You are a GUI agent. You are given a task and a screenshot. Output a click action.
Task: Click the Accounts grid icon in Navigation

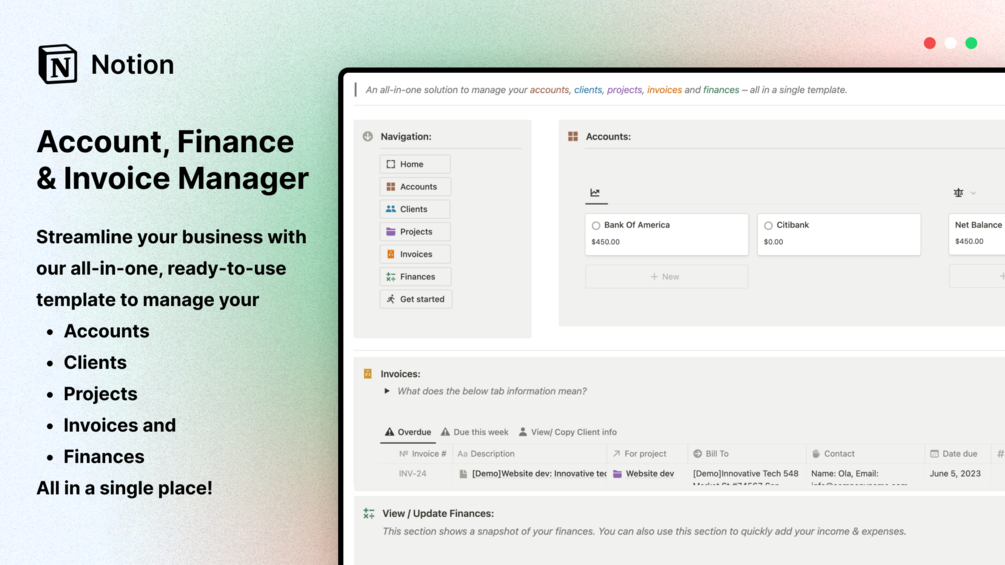[390, 186]
